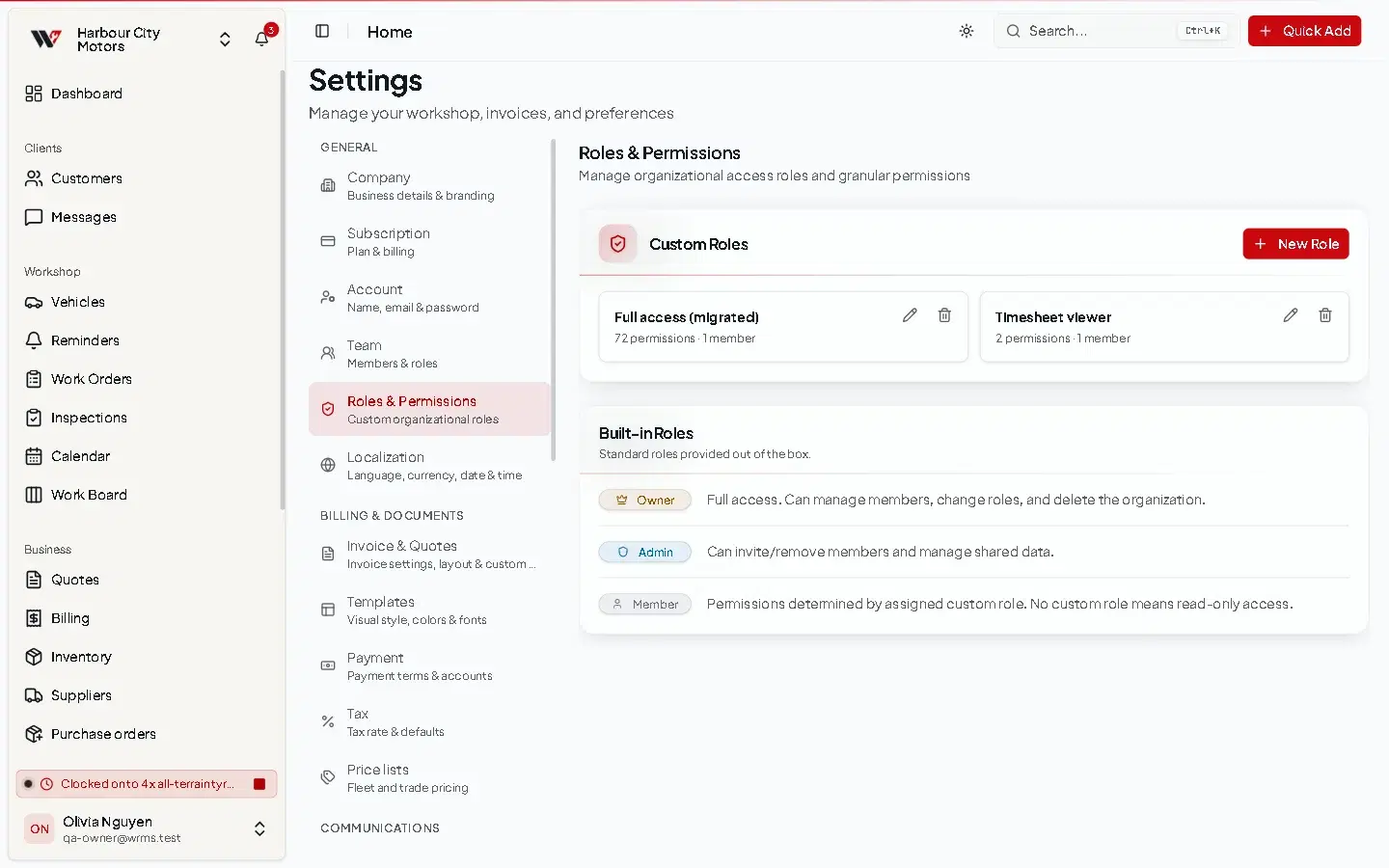Open Subscription settings
The width and height of the screenshot is (1389, 868).
point(428,242)
